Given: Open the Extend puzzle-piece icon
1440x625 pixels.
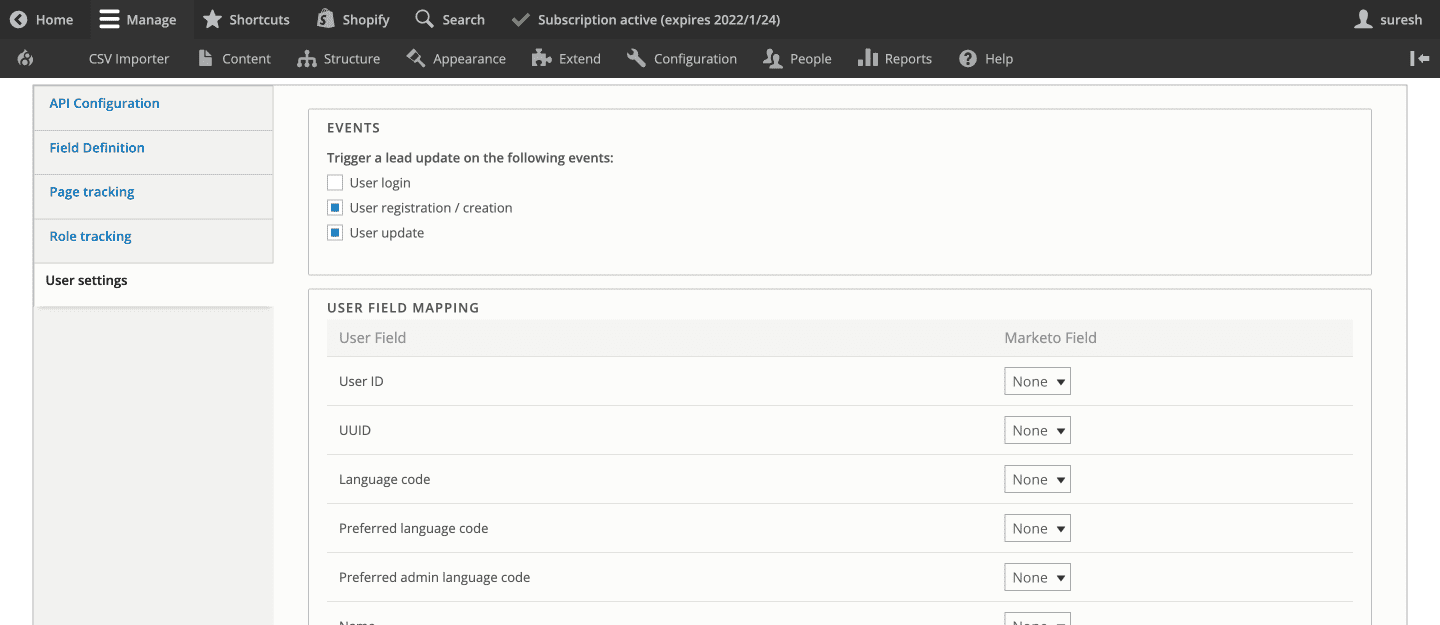Looking at the screenshot, I should [x=541, y=59].
